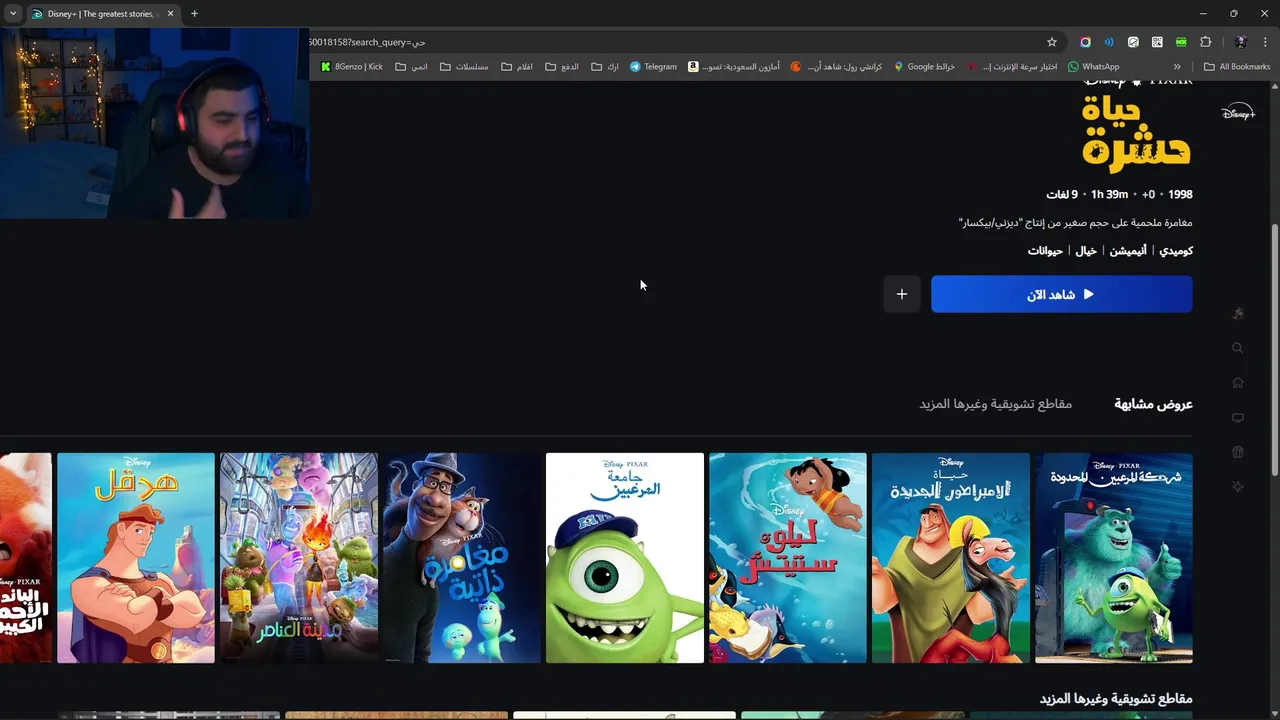Click the 1998 release year text

tap(1180, 195)
